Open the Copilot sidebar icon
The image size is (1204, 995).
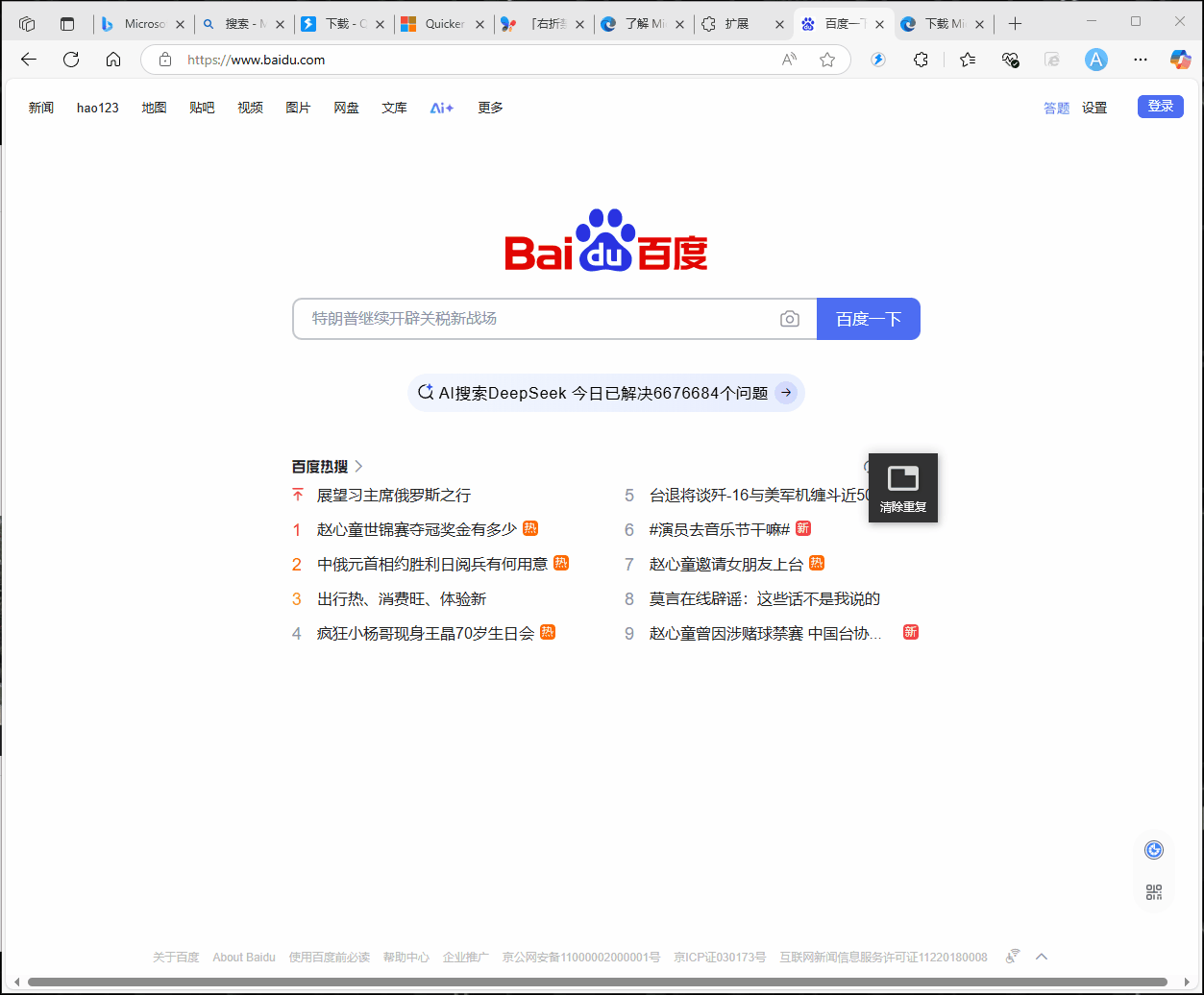1180,60
